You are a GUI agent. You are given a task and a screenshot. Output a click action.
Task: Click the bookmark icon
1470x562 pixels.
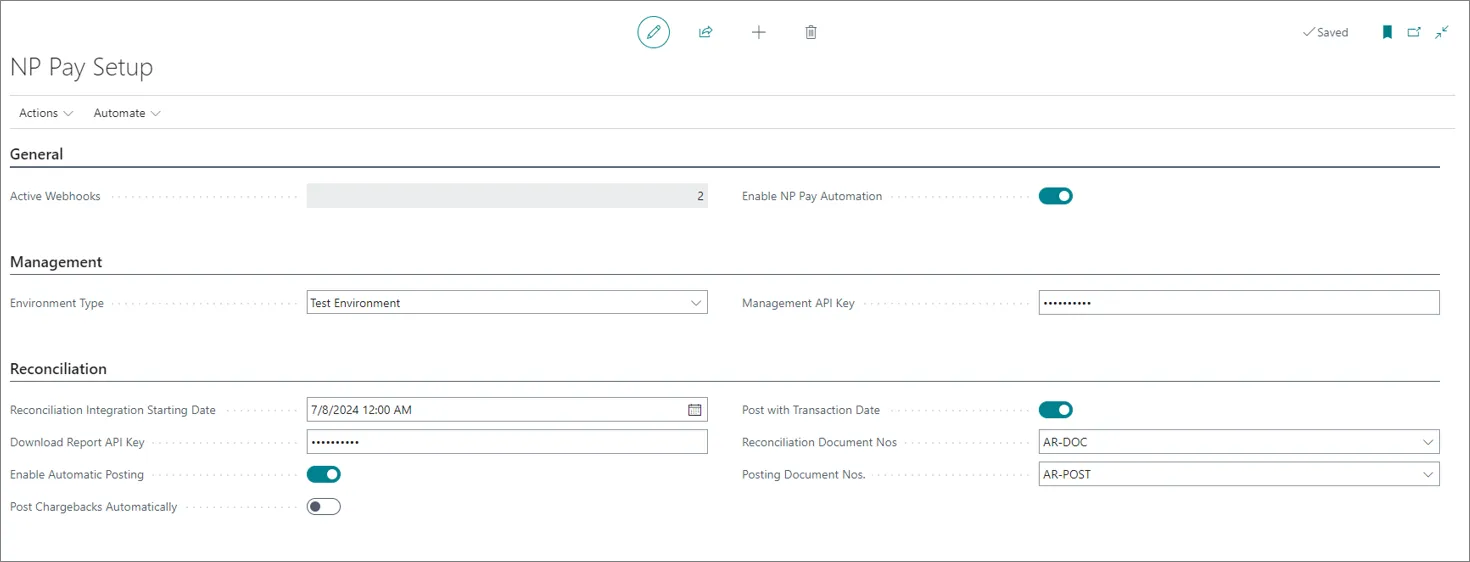point(1387,32)
